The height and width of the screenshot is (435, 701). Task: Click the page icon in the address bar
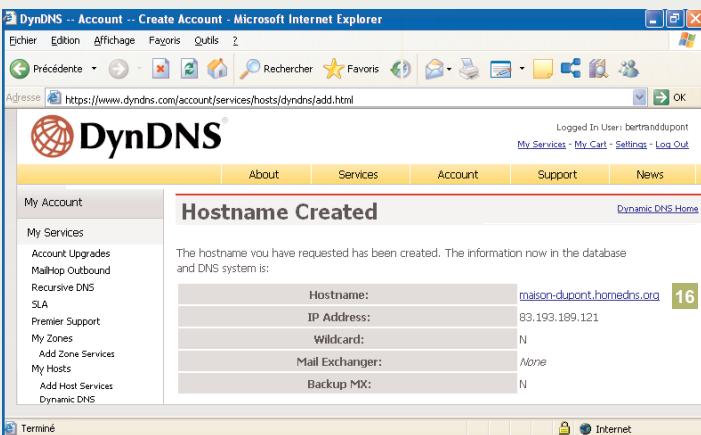click(x=54, y=98)
